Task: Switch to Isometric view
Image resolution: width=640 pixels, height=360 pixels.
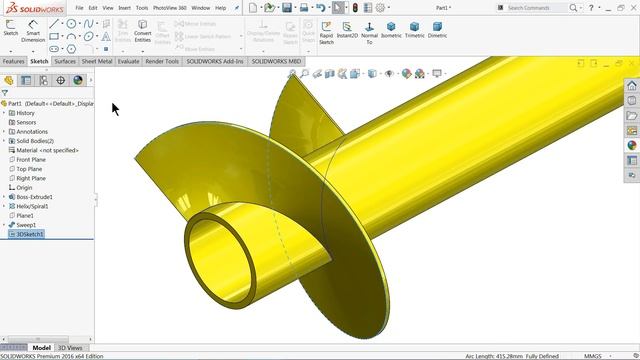Action: click(391, 30)
